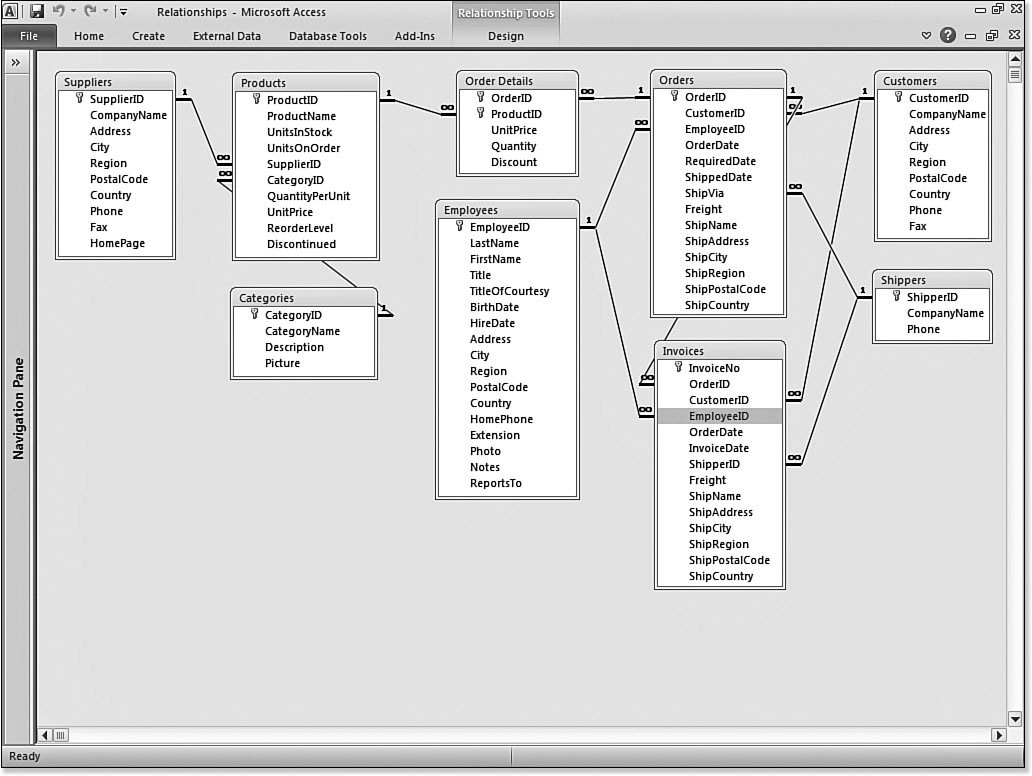Viewport: 1032px width, 776px height.
Task: Open Access Help with the question mark icon
Action: [x=947, y=36]
